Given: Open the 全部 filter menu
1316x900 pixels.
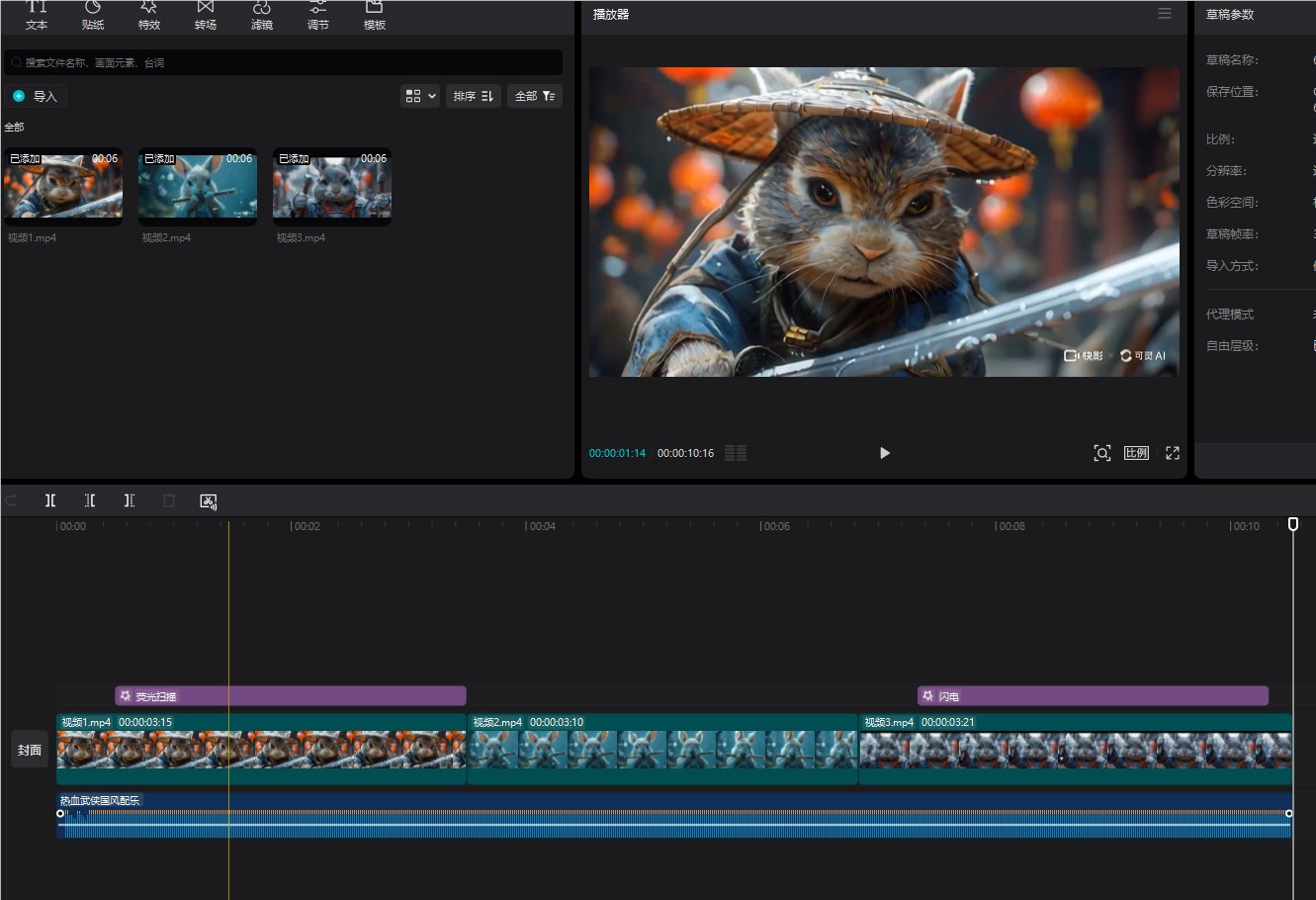Looking at the screenshot, I should 535,96.
